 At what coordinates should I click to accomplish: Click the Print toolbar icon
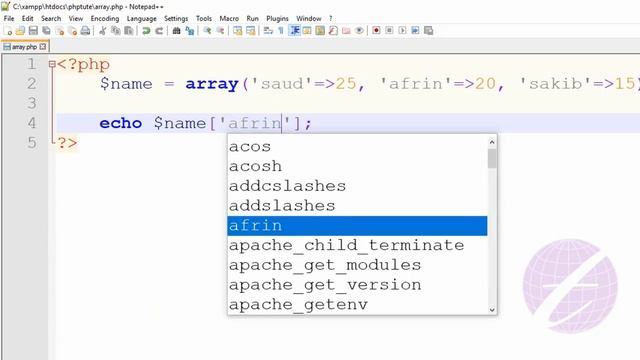click(x=85, y=31)
